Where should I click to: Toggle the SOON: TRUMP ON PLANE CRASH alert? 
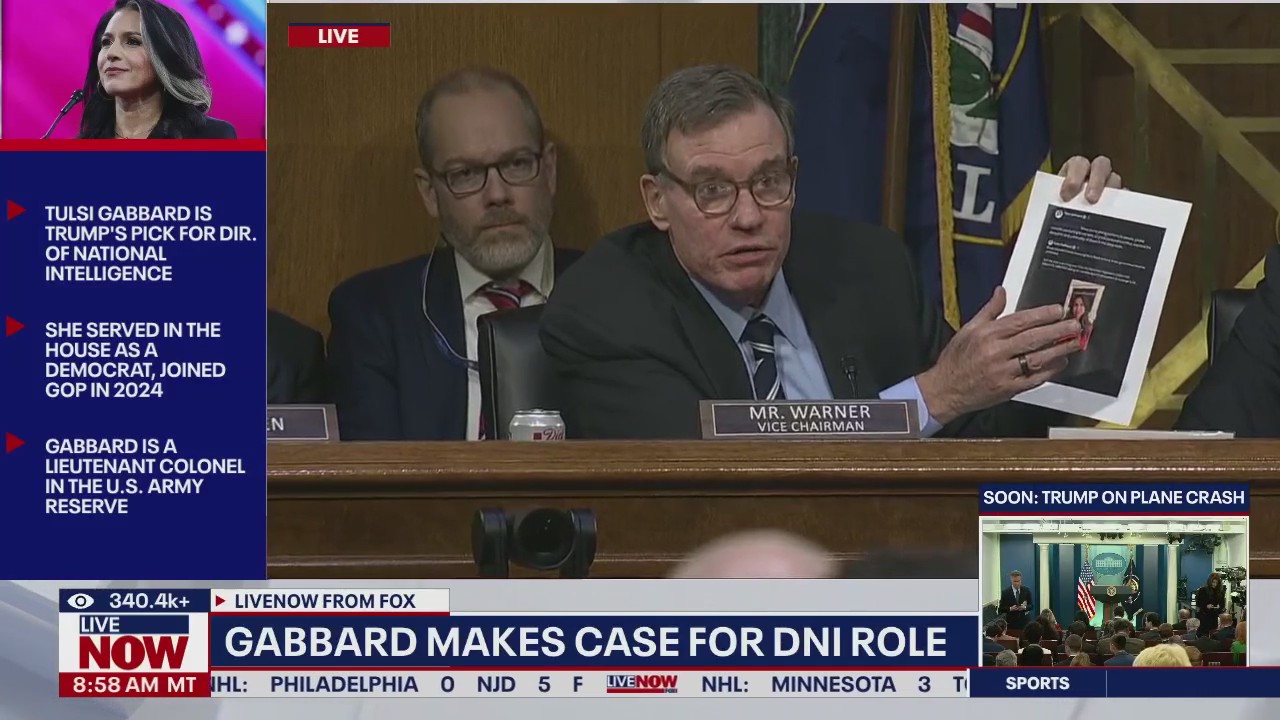(x=1113, y=497)
